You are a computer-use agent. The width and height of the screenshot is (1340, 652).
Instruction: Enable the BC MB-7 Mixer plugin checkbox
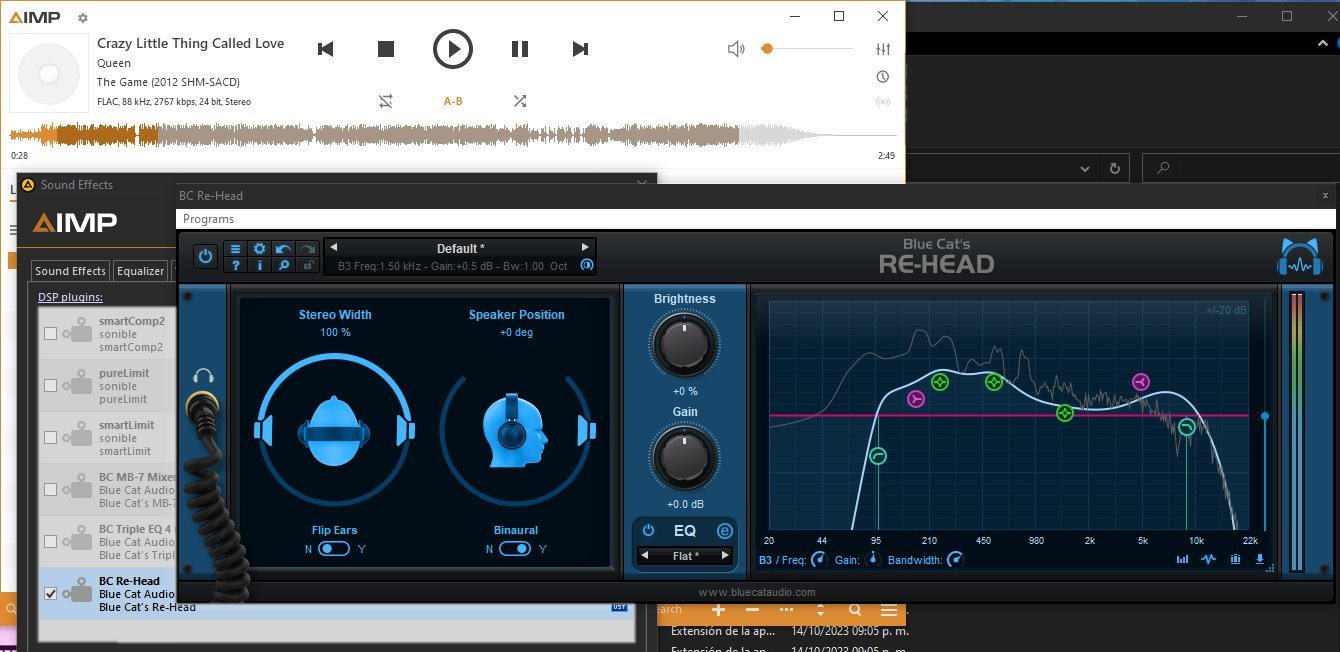(50, 490)
